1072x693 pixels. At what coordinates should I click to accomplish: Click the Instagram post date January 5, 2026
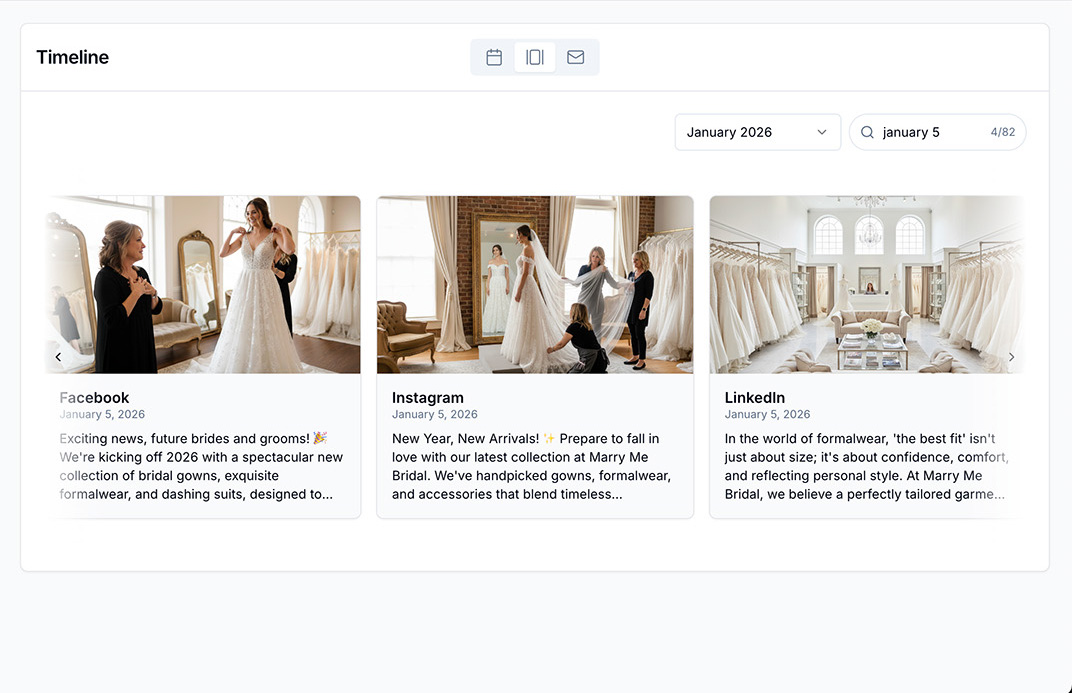click(x=435, y=414)
